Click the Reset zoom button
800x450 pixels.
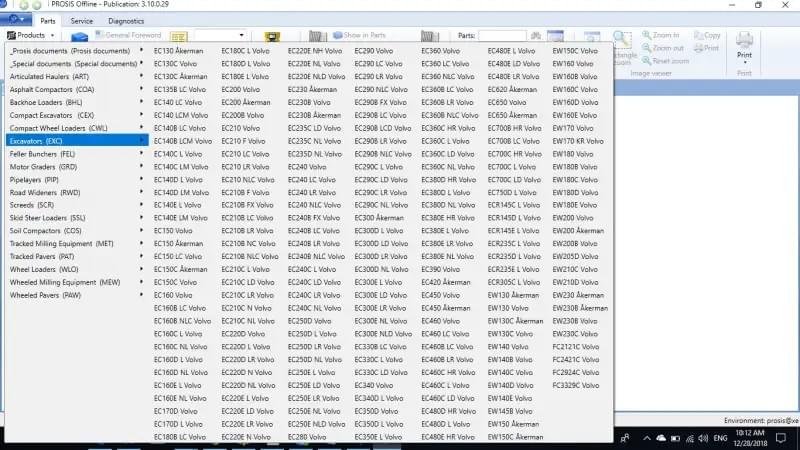click(x=665, y=61)
